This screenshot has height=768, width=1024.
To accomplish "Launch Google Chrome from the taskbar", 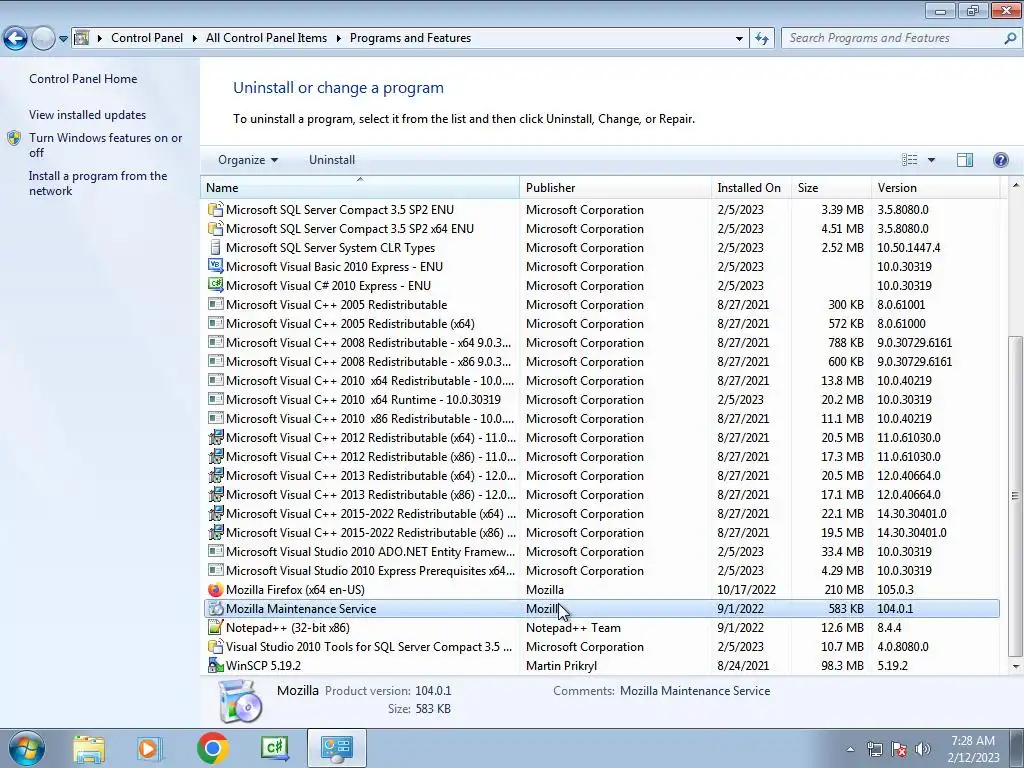I will [x=212, y=748].
